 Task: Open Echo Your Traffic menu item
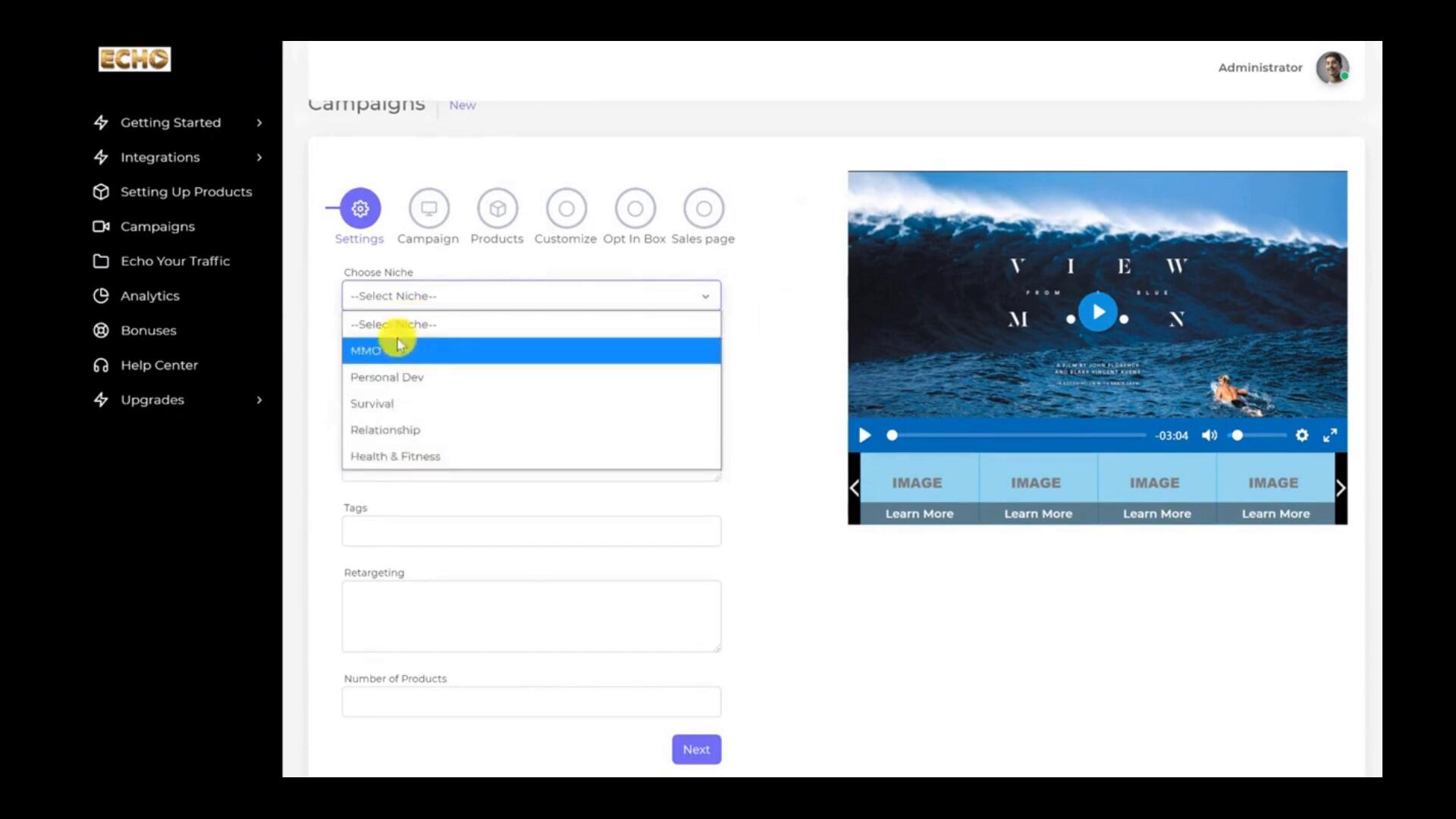(174, 261)
